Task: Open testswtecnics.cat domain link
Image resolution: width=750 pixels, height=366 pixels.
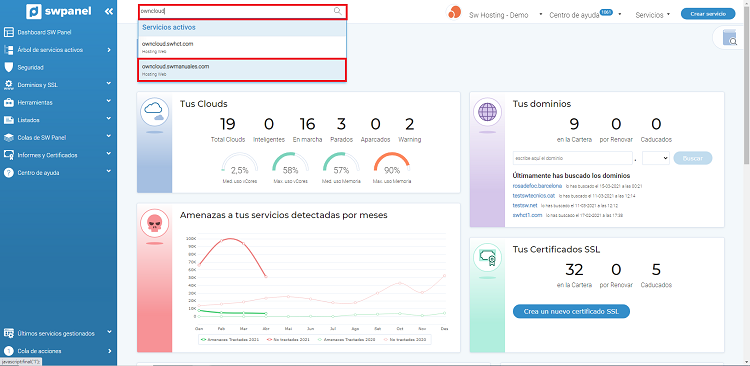Action: [533, 196]
